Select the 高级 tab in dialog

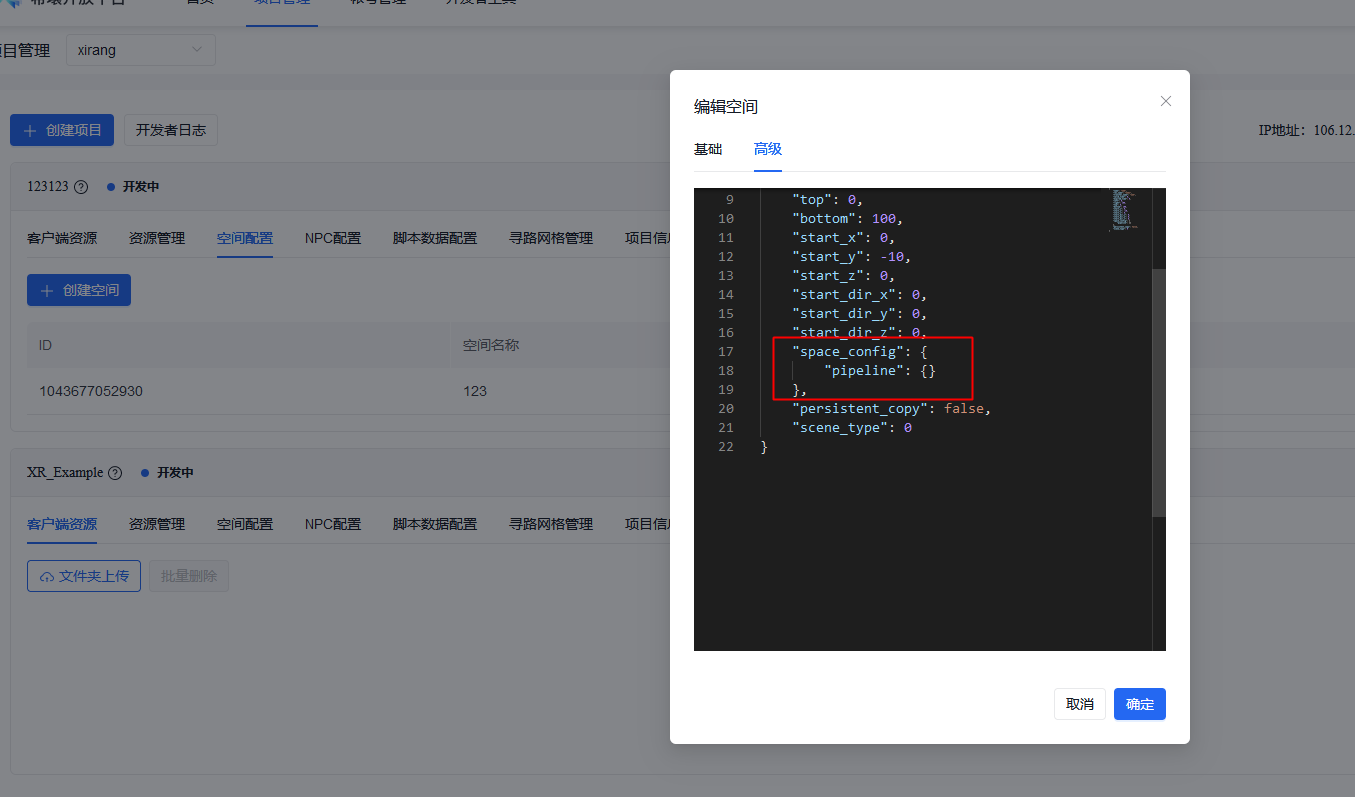[x=768, y=149]
